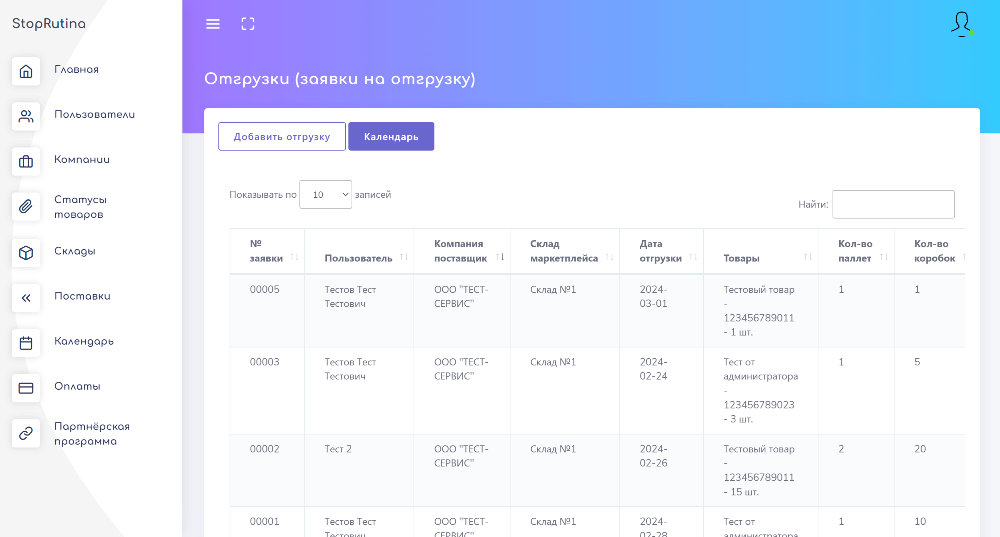Sort by Товары column arrows
The height and width of the screenshot is (537, 1000).
click(808, 257)
